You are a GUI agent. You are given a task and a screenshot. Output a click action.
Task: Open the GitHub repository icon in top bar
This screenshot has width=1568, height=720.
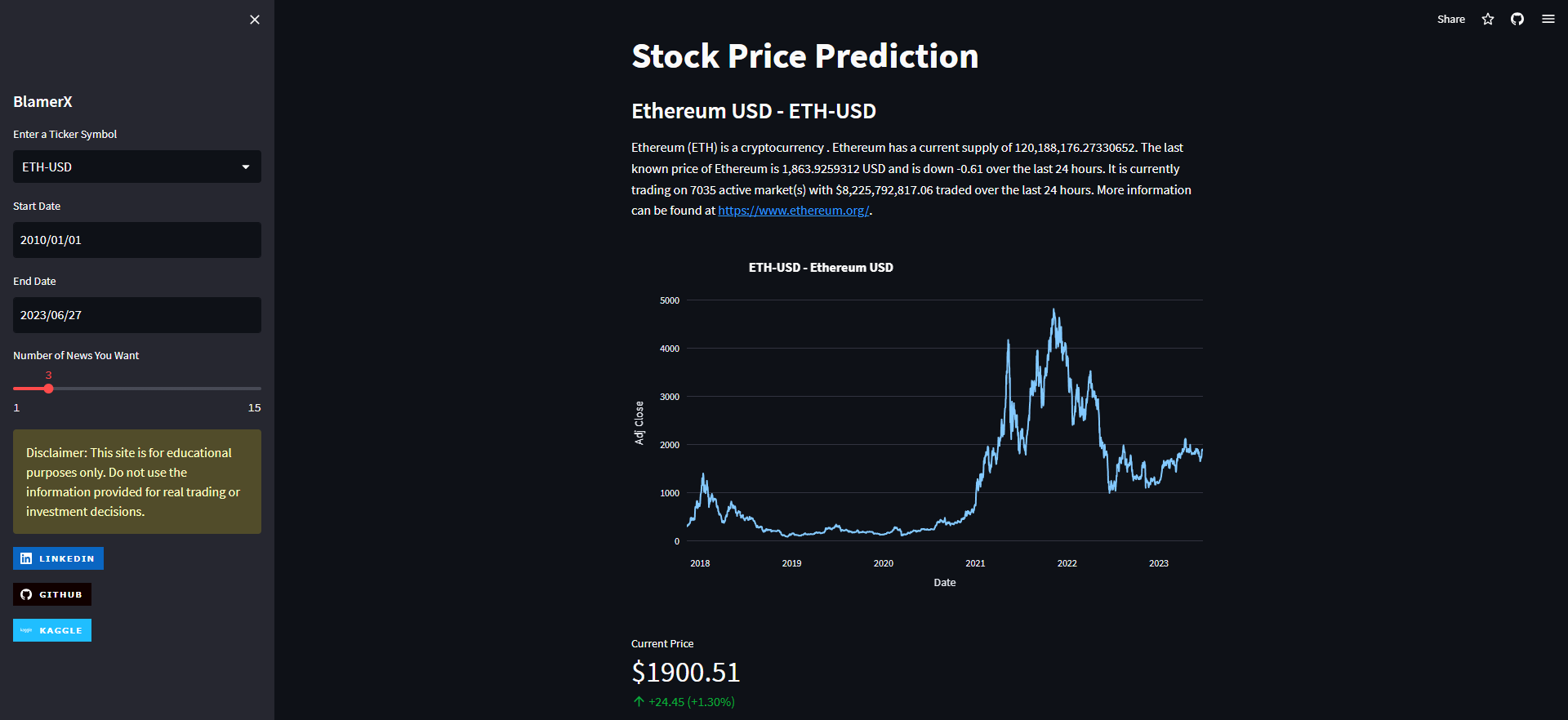(1517, 19)
